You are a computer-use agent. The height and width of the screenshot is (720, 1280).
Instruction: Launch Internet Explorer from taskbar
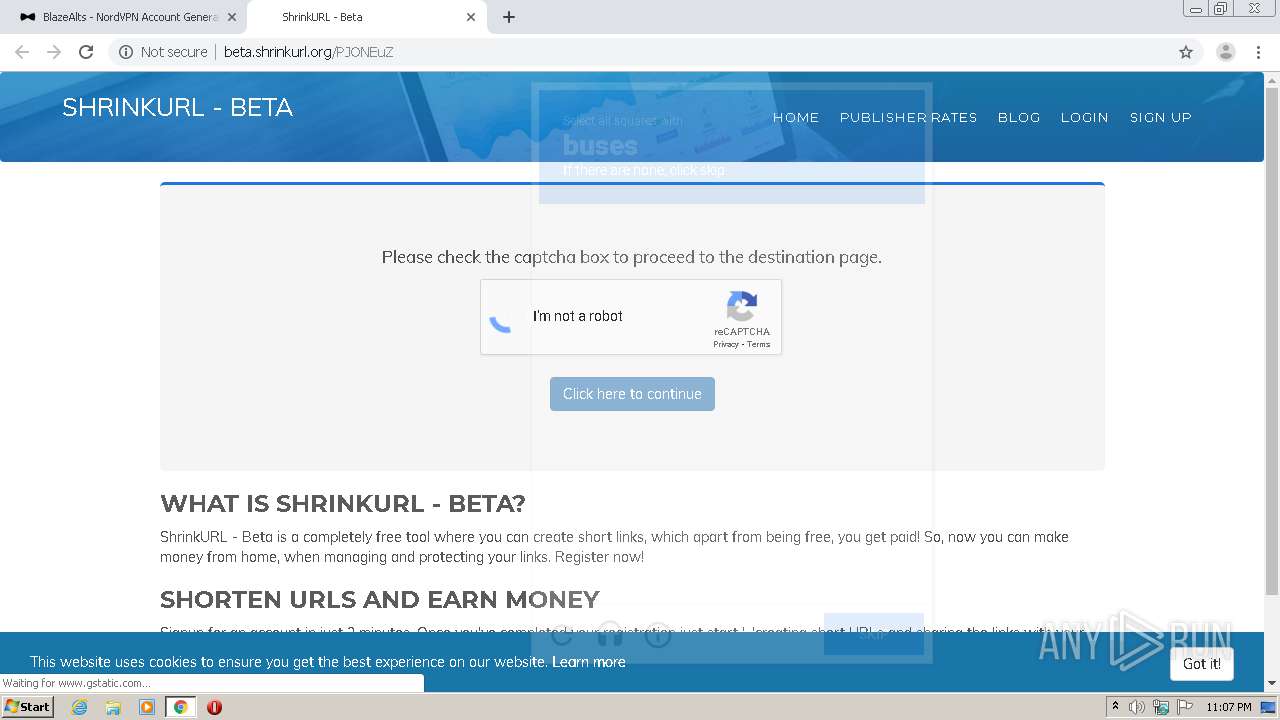pos(79,707)
